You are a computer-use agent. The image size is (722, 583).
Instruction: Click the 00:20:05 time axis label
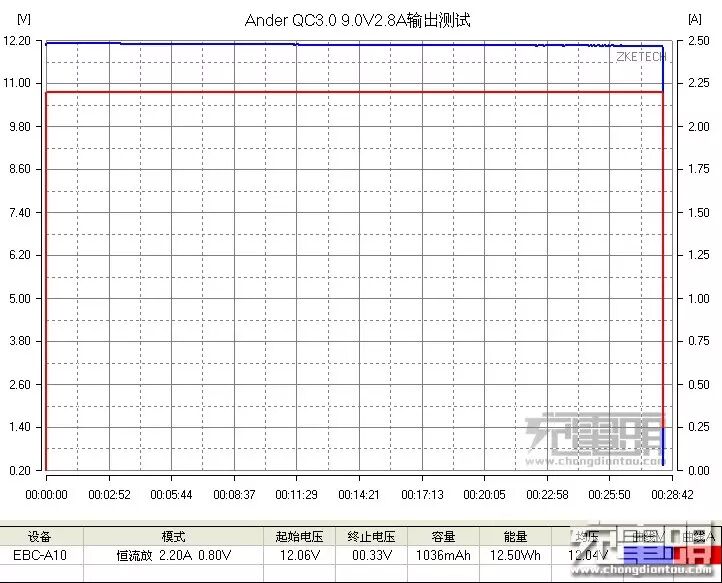(x=484, y=495)
